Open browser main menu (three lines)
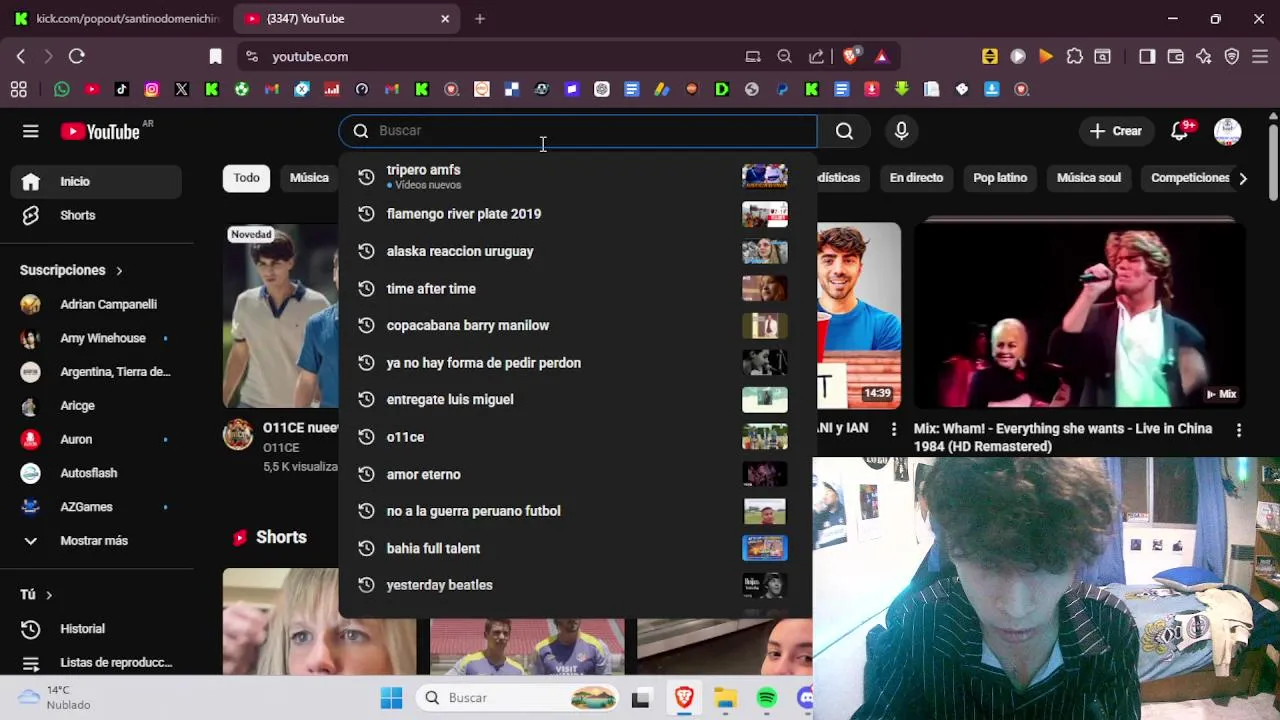 coord(1260,57)
